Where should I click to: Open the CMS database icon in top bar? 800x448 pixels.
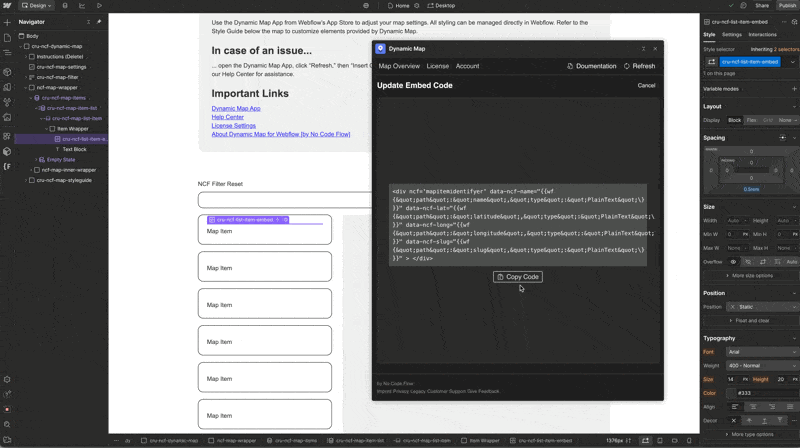65,6
